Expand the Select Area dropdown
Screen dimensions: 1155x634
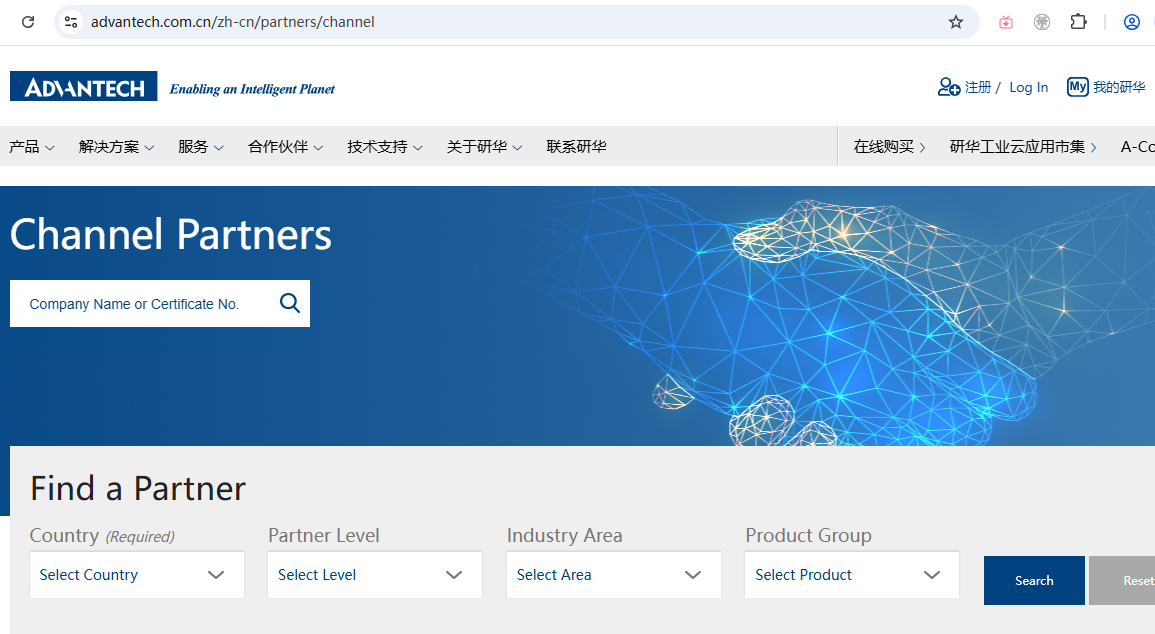pos(613,575)
